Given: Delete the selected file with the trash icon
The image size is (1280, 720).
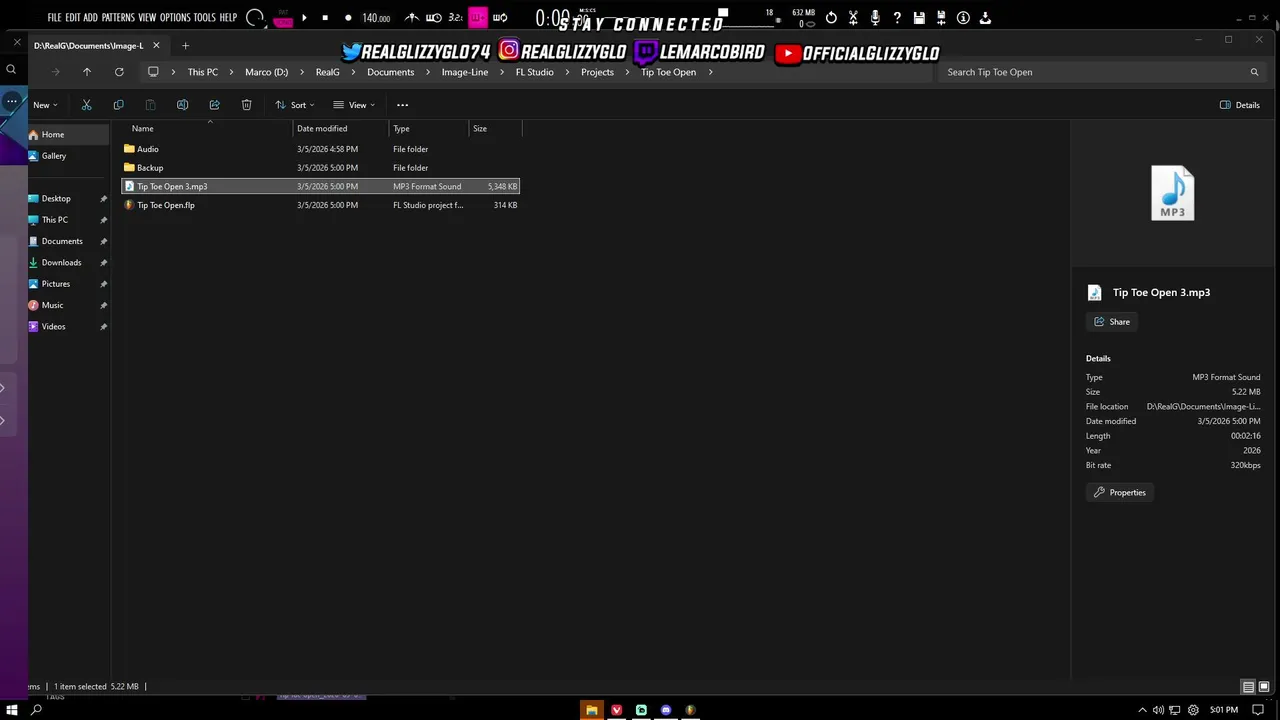Looking at the screenshot, I should [246, 105].
